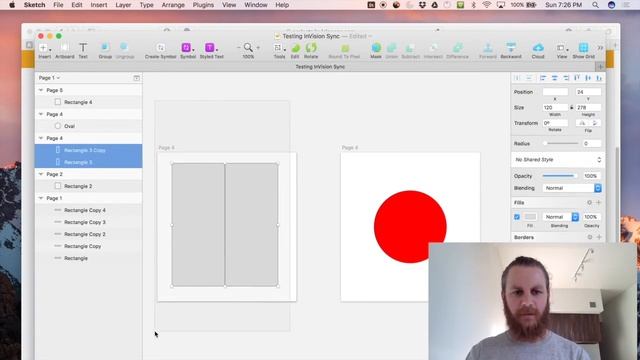Select the Oval layer in the list
This screenshot has height=360, width=640.
pyautogui.click(x=89, y=126)
